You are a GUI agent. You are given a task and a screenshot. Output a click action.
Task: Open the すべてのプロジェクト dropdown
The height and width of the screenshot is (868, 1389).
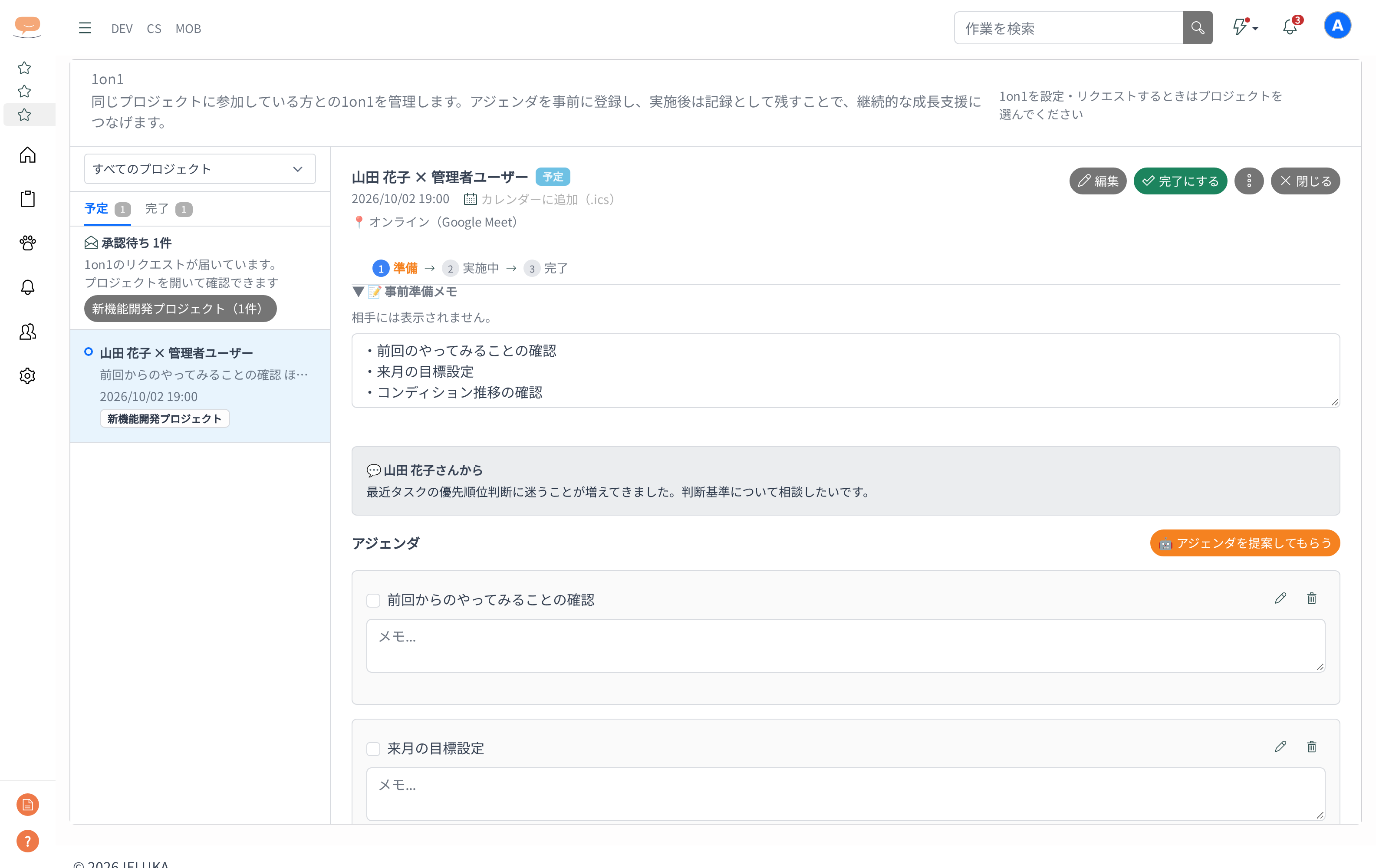[200, 169]
